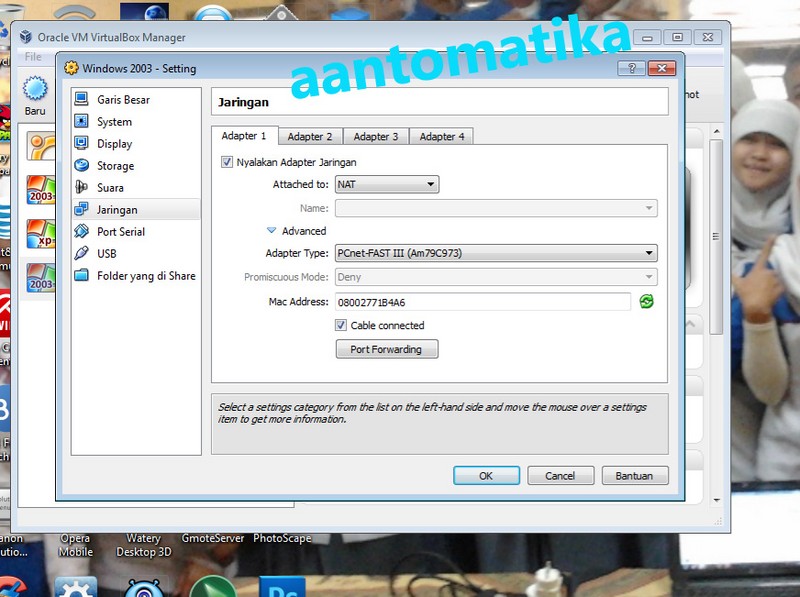Click the Port Forwarding button
The height and width of the screenshot is (597, 800).
[x=387, y=349]
